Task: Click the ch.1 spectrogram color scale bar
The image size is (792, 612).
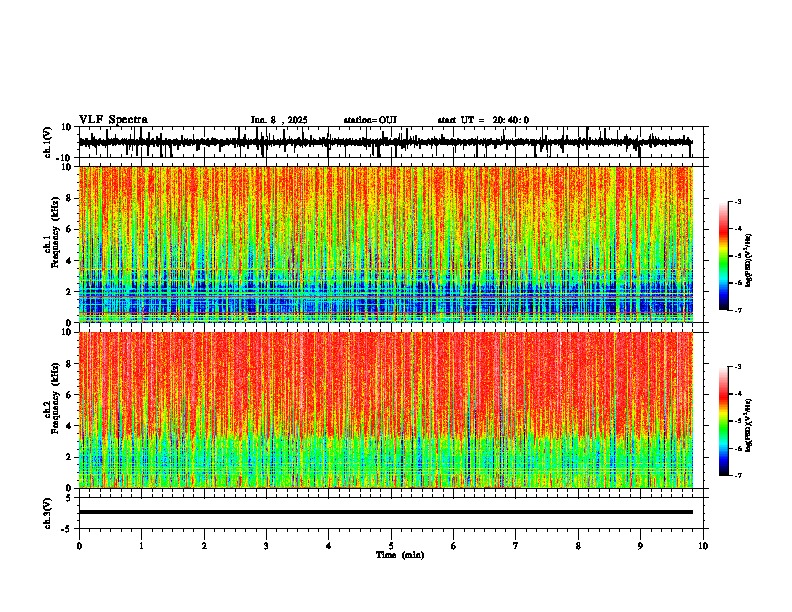Action: pyautogui.click(x=724, y=256)
